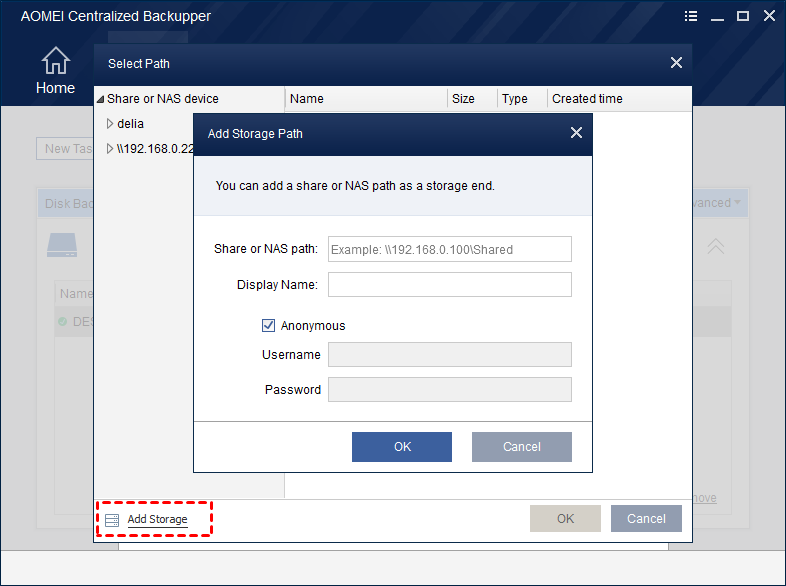Expand the \\192.168.0.22 tree node
Screen dimensions: 786x586
tap(110, 149)
